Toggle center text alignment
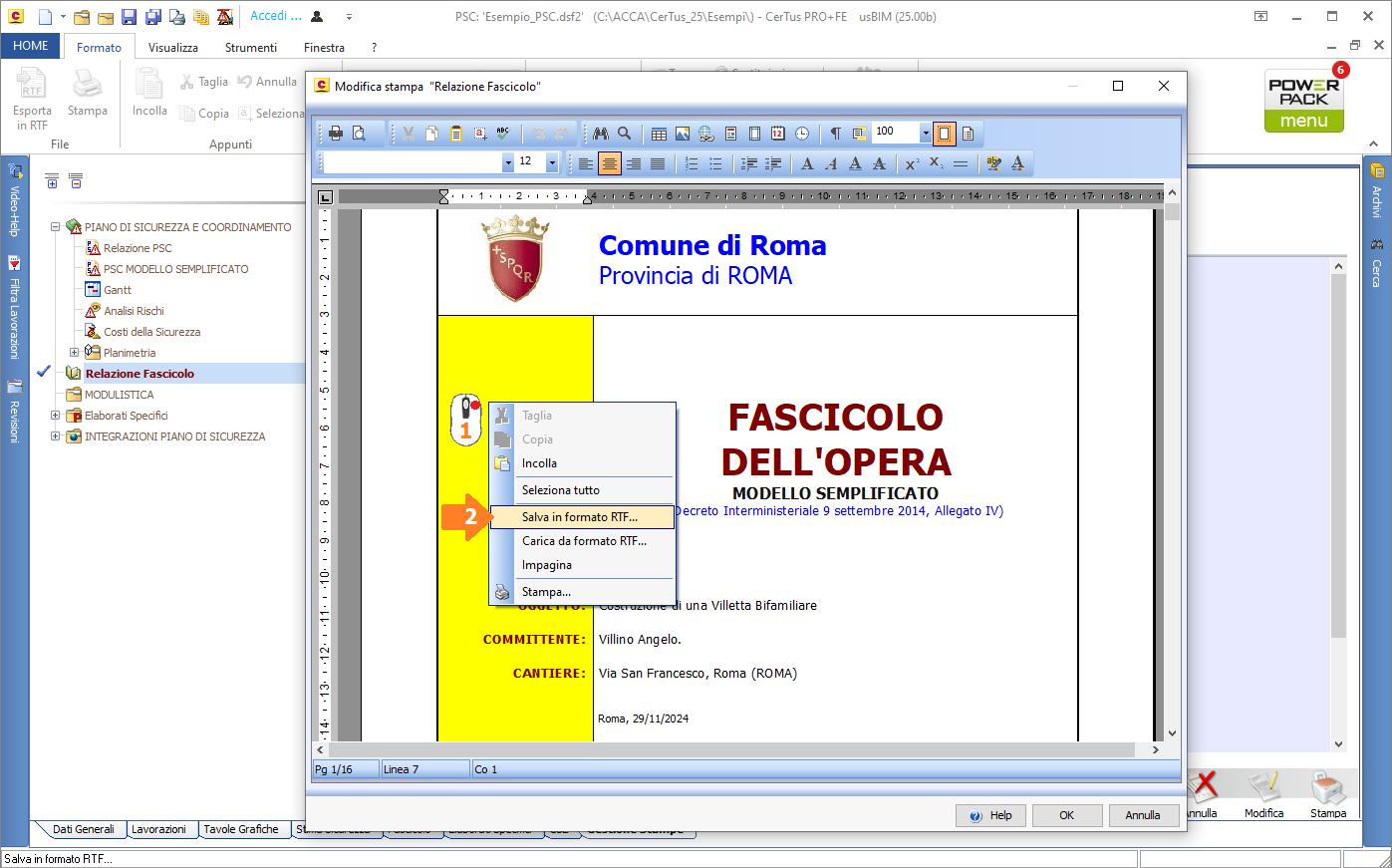 point(609,163)
